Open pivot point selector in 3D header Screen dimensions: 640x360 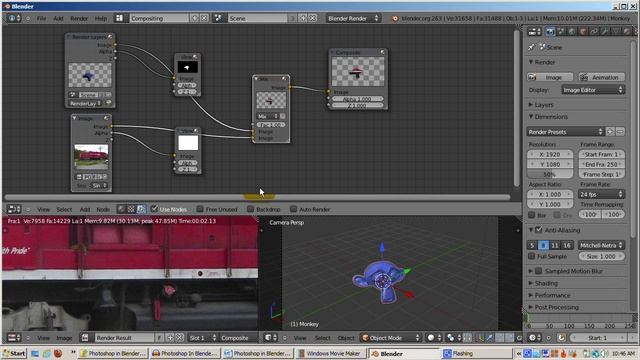(x=453, y=338)
